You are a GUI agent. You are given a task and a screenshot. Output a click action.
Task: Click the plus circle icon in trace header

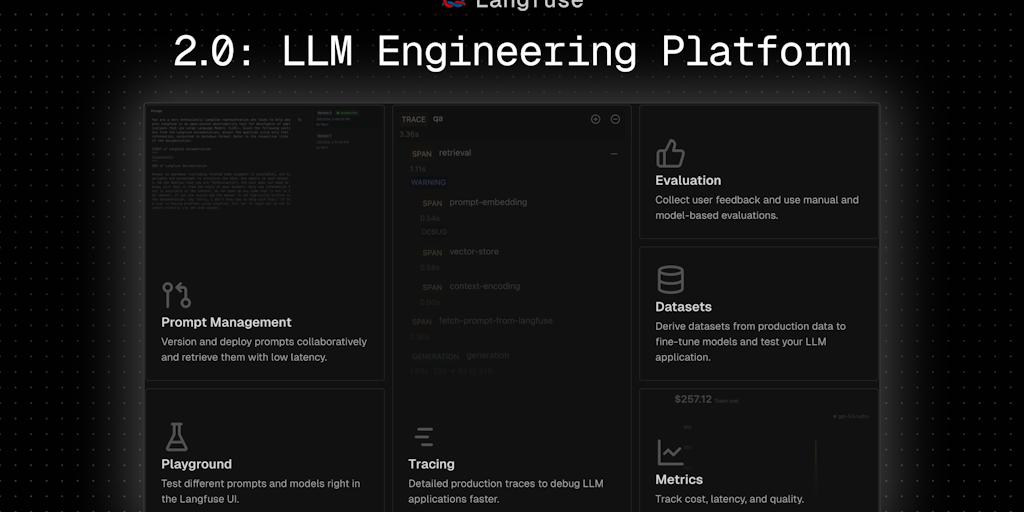(595, 119)
